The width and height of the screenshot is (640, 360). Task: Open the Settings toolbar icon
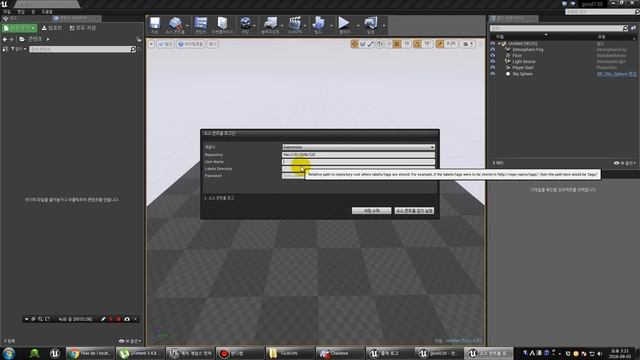[x=245, y=24]
